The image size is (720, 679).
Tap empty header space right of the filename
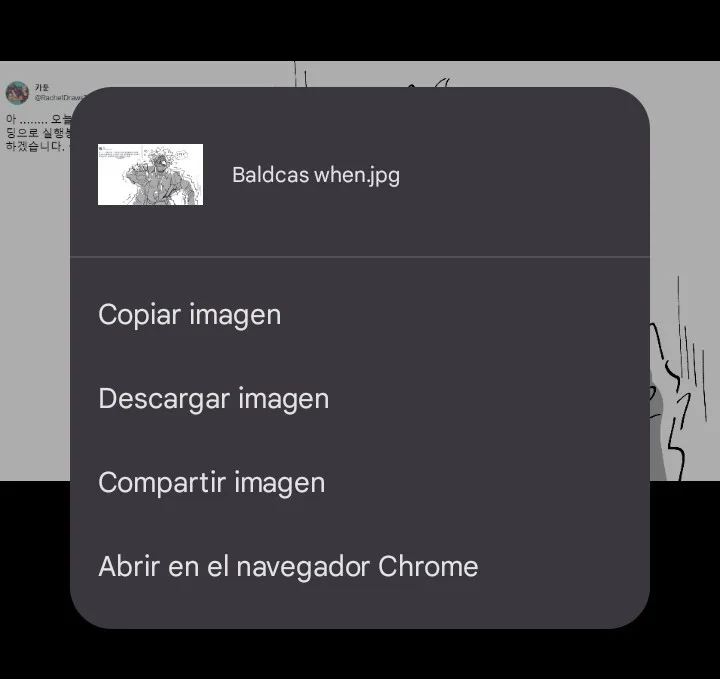523,175
